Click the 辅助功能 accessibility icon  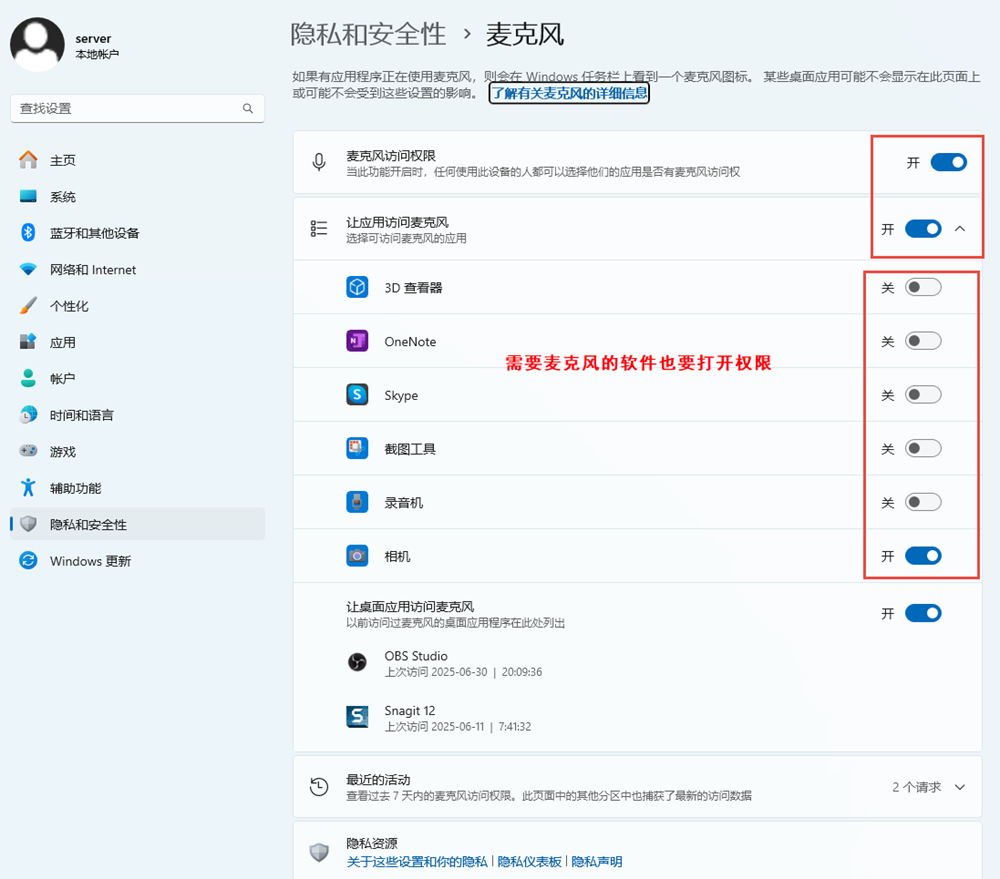coord(28,487)
